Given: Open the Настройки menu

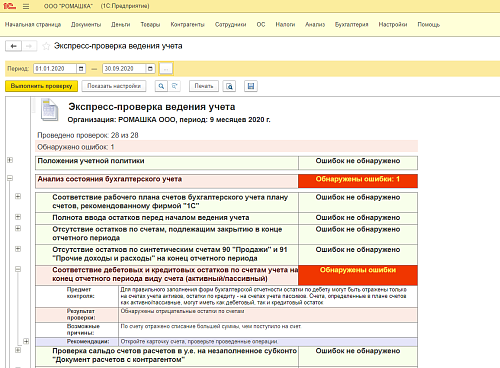Looking at the screenshot, I should tap(393, 24).
